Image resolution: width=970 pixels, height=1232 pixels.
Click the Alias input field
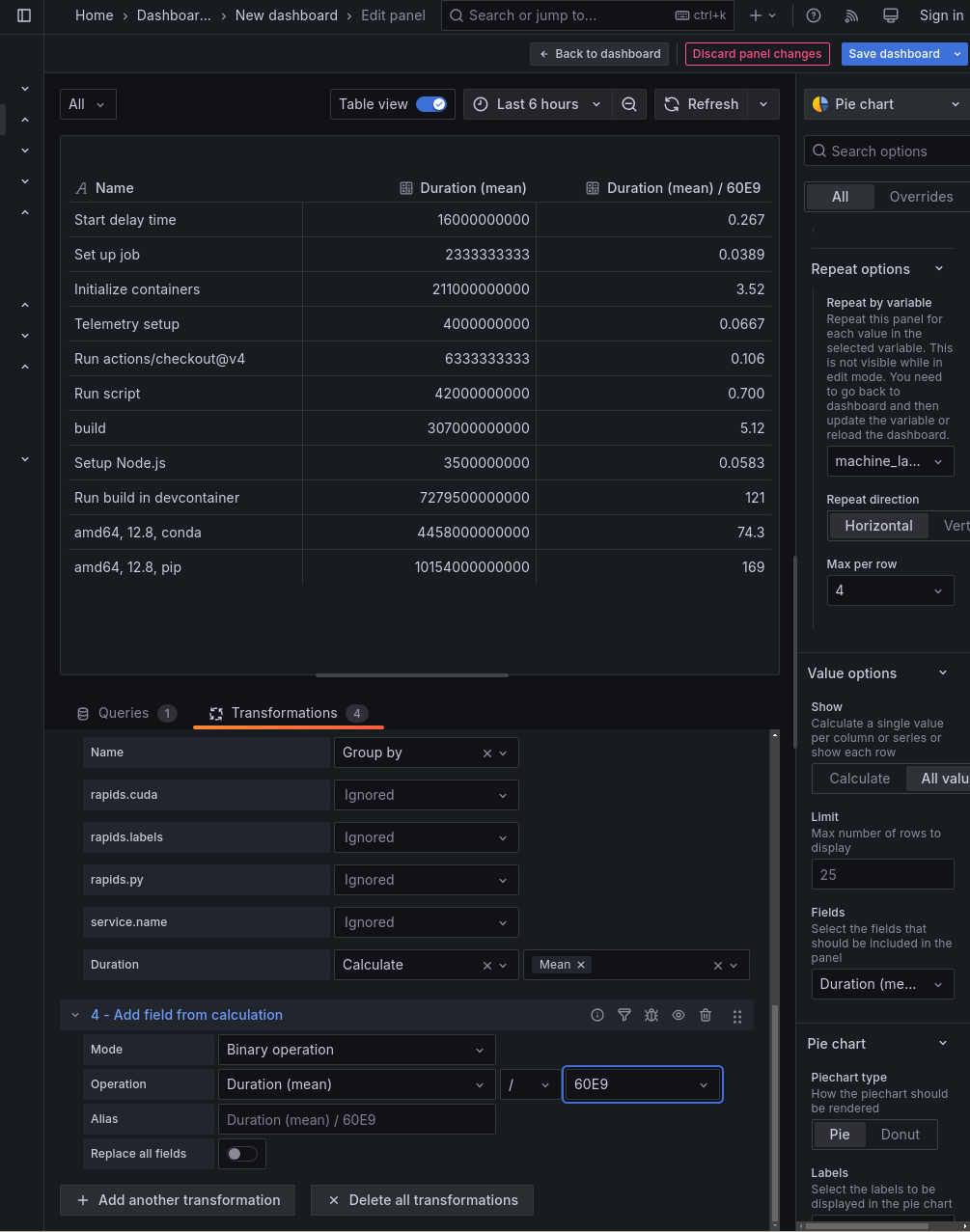[x=356, y=1119]
